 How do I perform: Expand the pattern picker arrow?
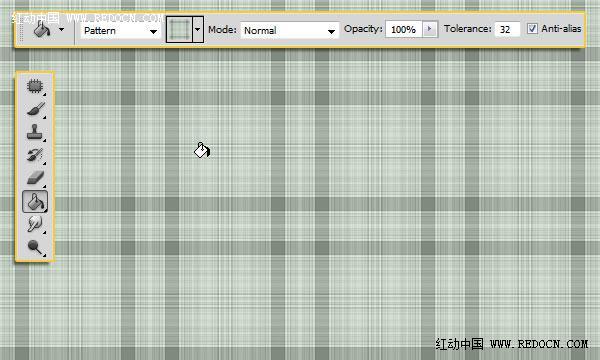point(197,29)
